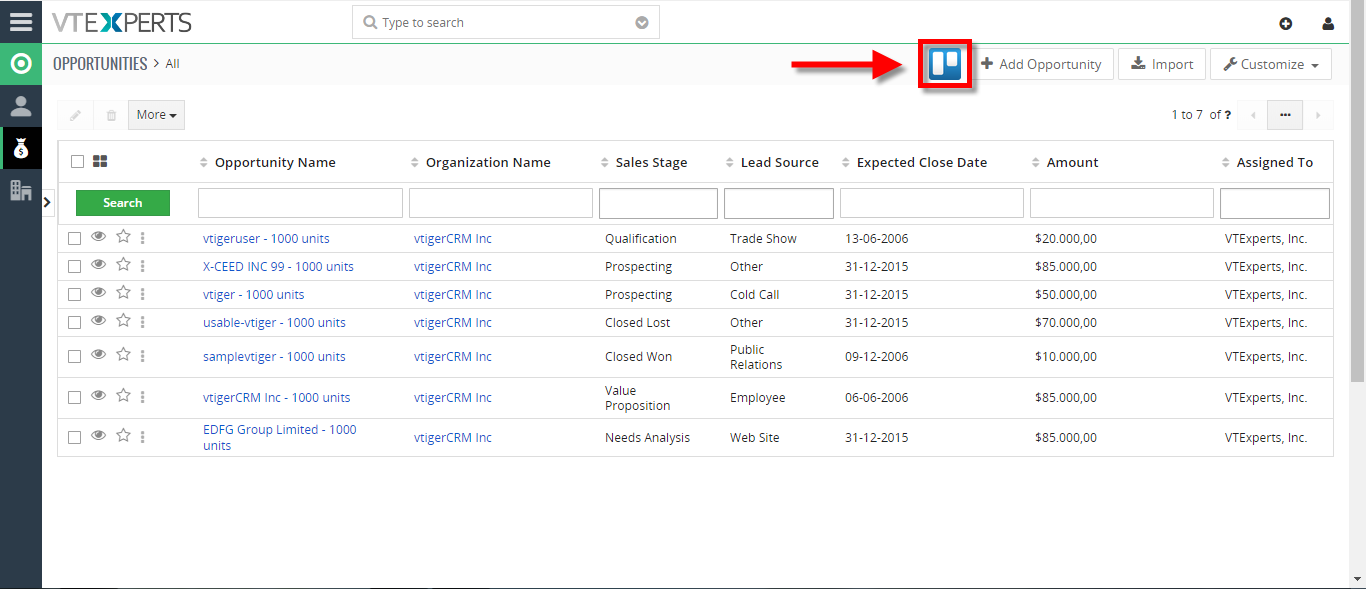Star the usable-vtiger - 1000 units row
This screenshot has width=1366, height=589.
pos(123,321)
